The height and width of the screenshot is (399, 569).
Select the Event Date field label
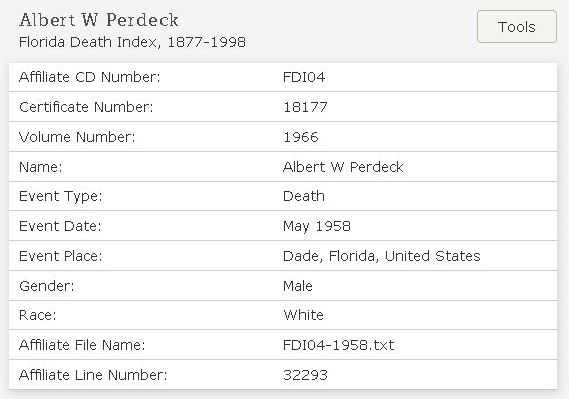[x=60, y=226]
